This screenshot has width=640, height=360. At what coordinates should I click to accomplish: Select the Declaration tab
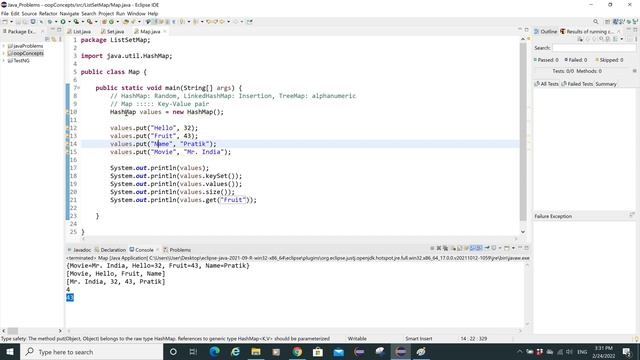coord(110,250)
